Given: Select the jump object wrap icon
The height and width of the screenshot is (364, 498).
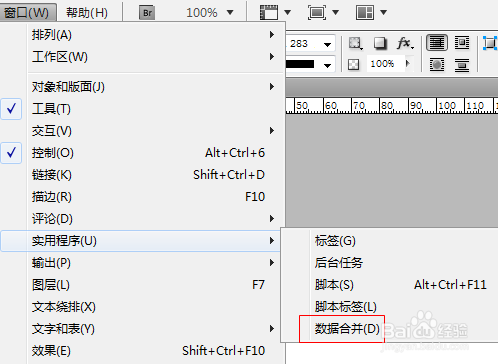Looking at the screenshot, I should click(462, 65).
